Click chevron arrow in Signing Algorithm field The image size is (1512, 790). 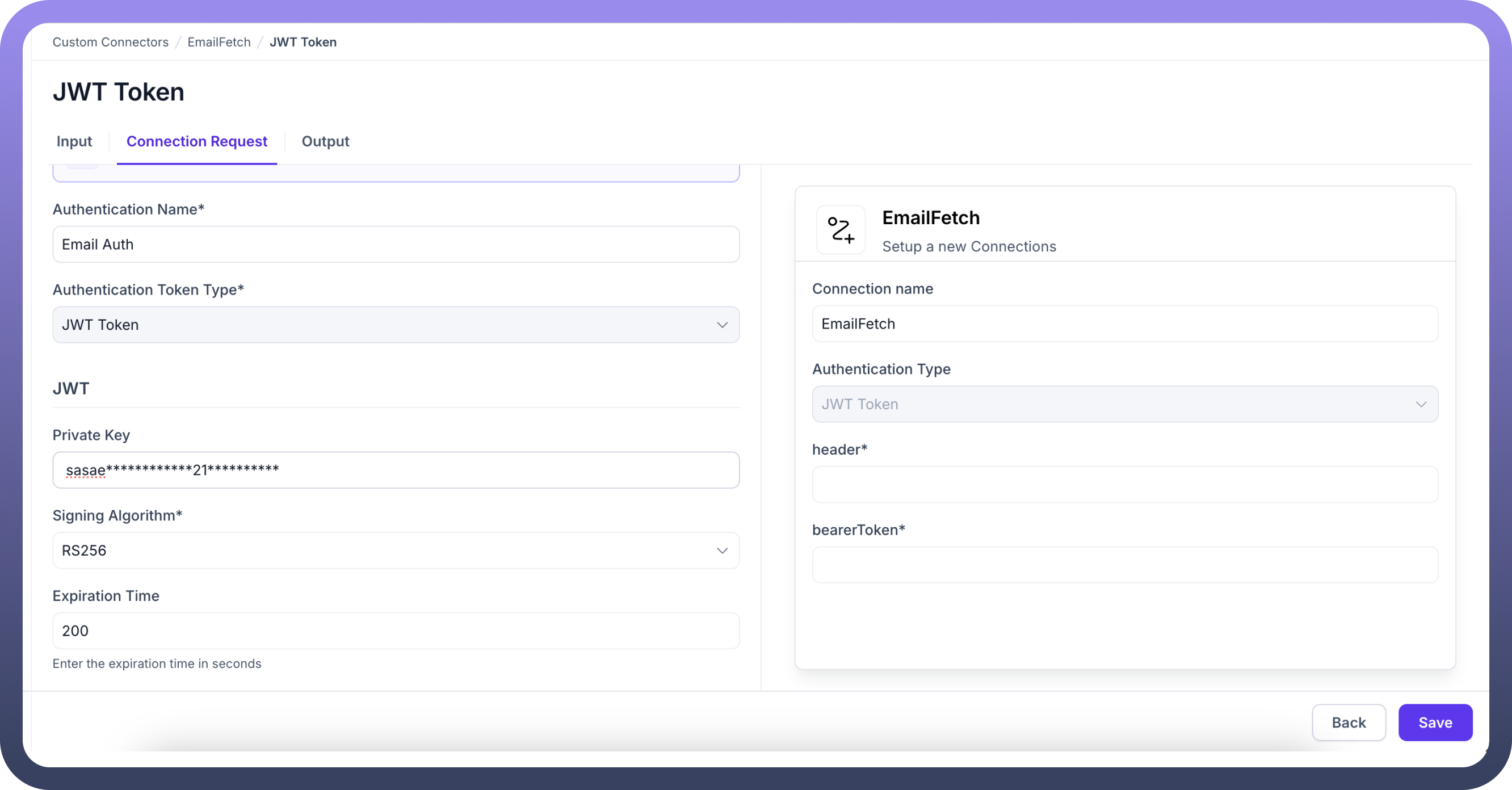click(x=722, y=551)
